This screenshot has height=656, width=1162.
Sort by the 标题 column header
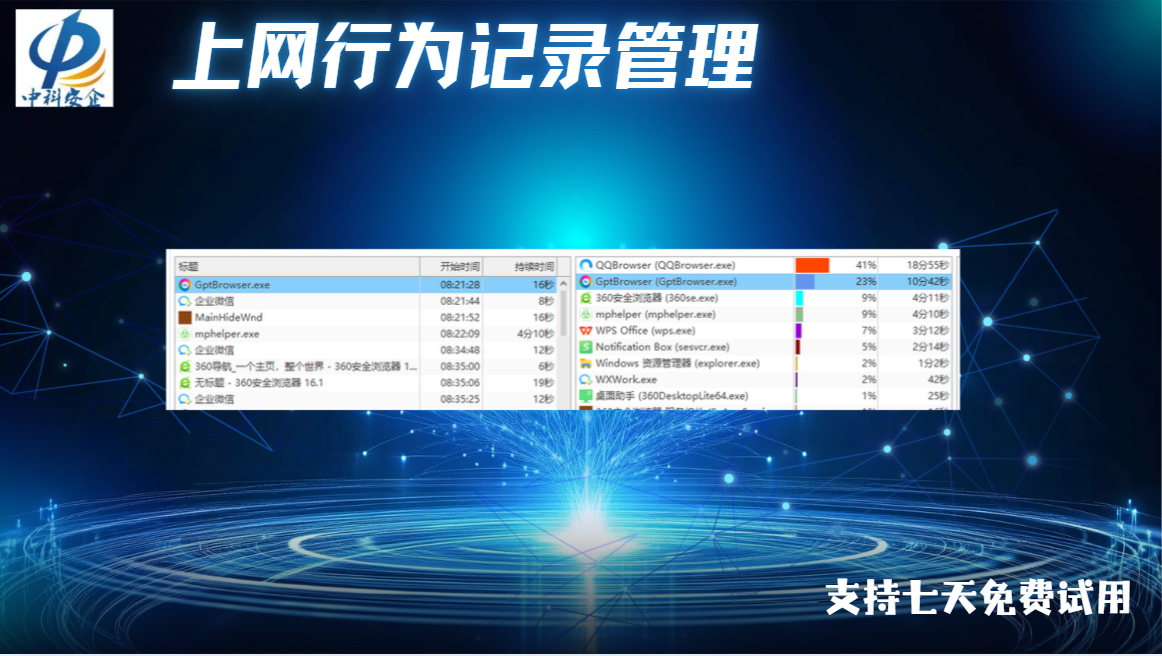point(297,266)
